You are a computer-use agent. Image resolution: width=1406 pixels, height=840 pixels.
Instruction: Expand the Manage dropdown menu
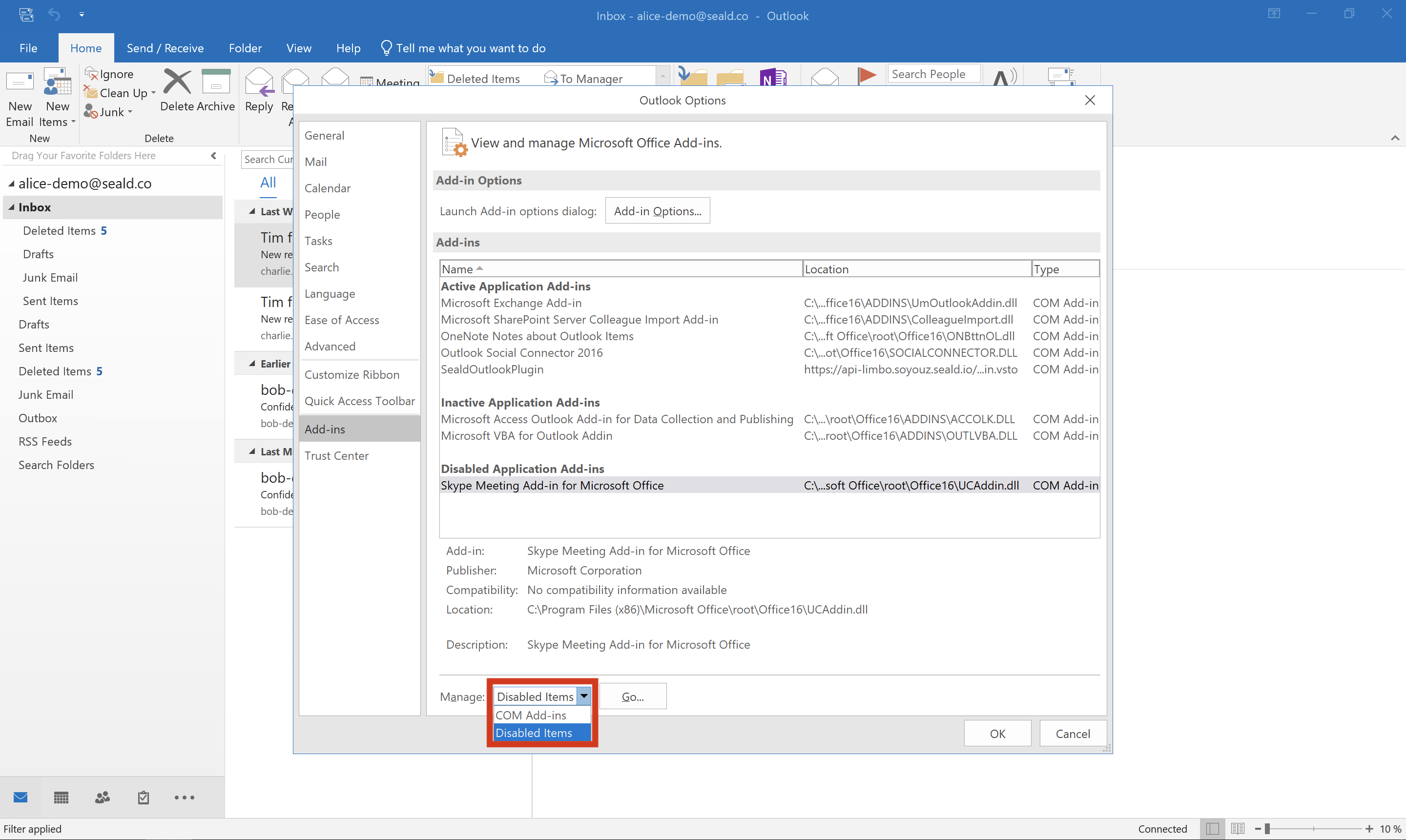point(584,697)
